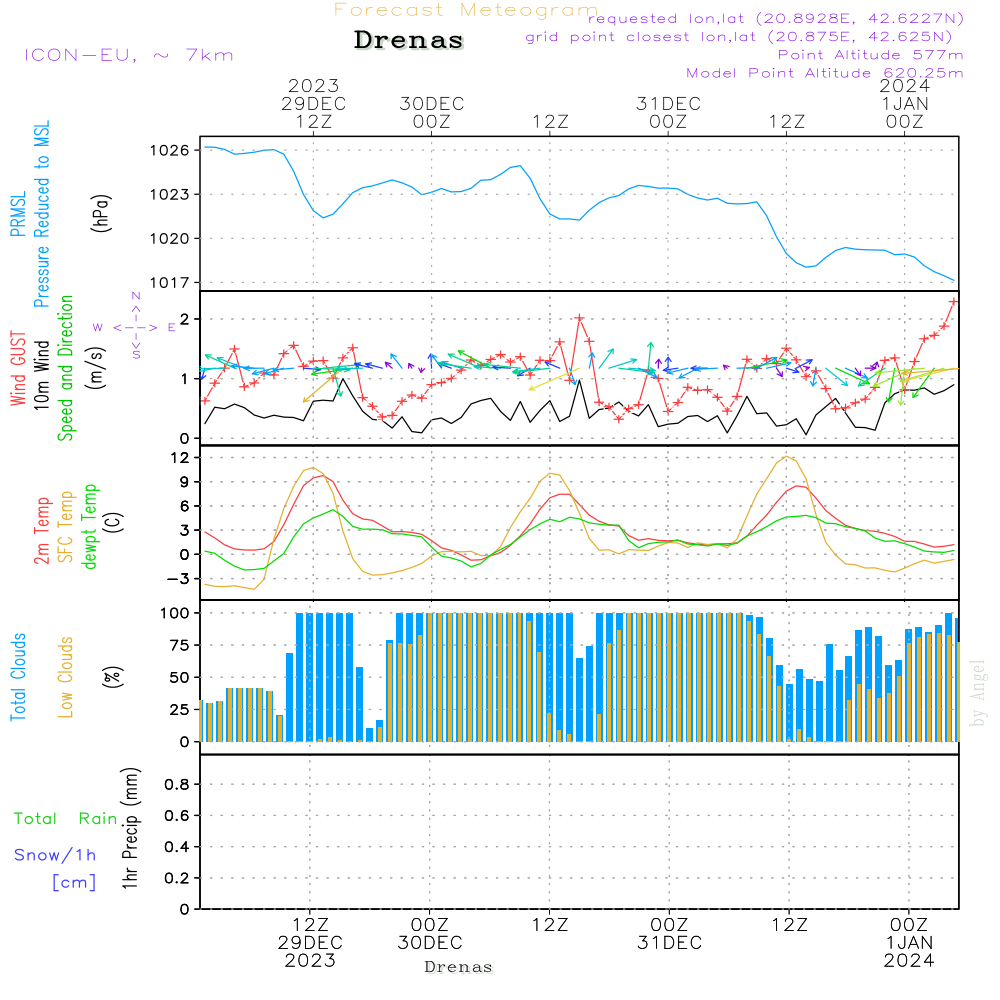
Task: Click the top axis "30DEC 00Z" date label
Action: coord(432,113)
